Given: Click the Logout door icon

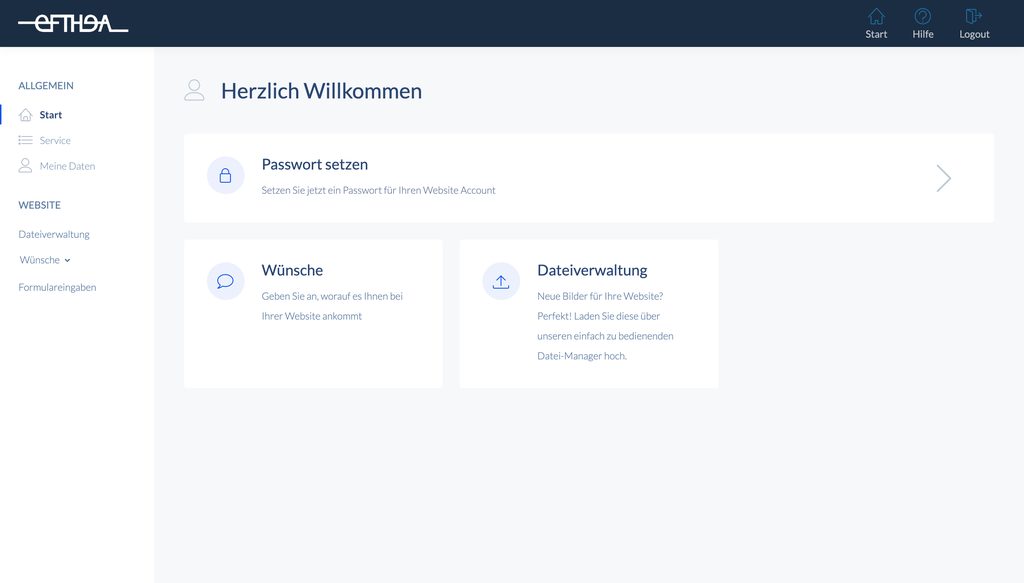Looking at the screenshot, I should 973,16.
